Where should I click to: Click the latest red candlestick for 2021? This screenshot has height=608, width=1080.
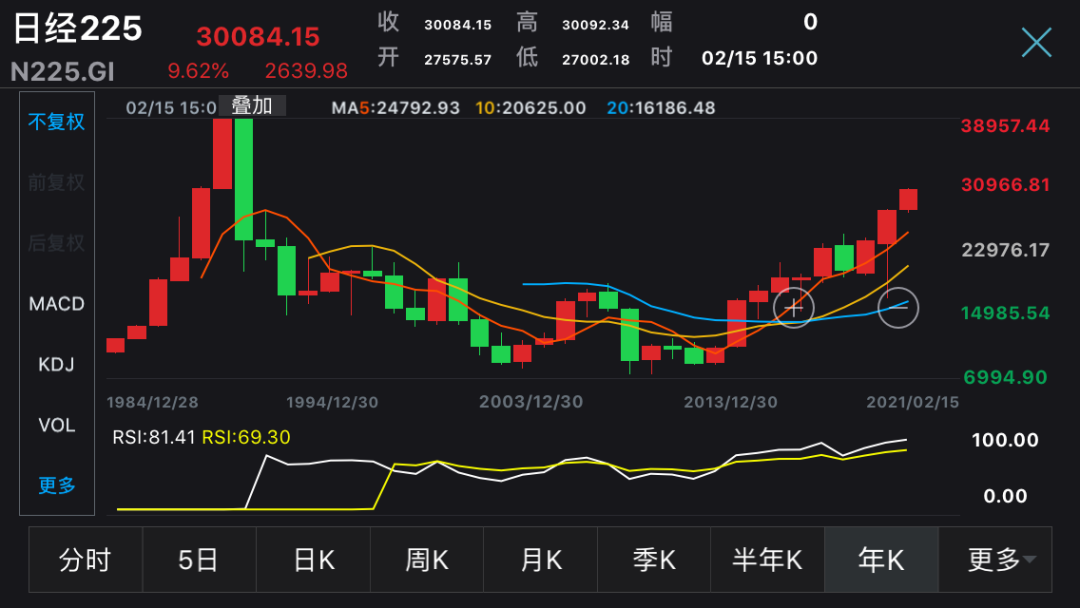click(x=908, y=200)
